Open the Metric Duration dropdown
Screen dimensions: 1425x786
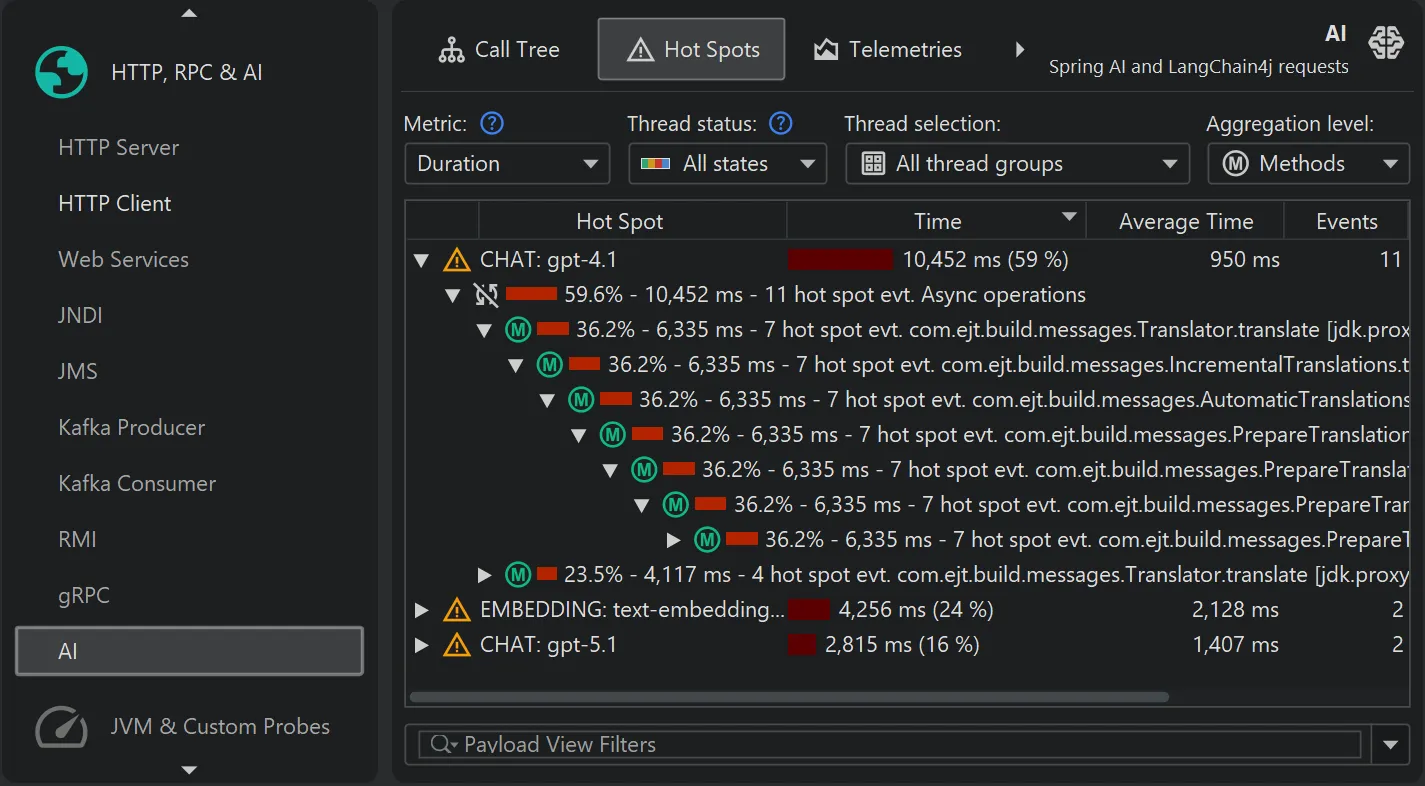tap(506, 163)
